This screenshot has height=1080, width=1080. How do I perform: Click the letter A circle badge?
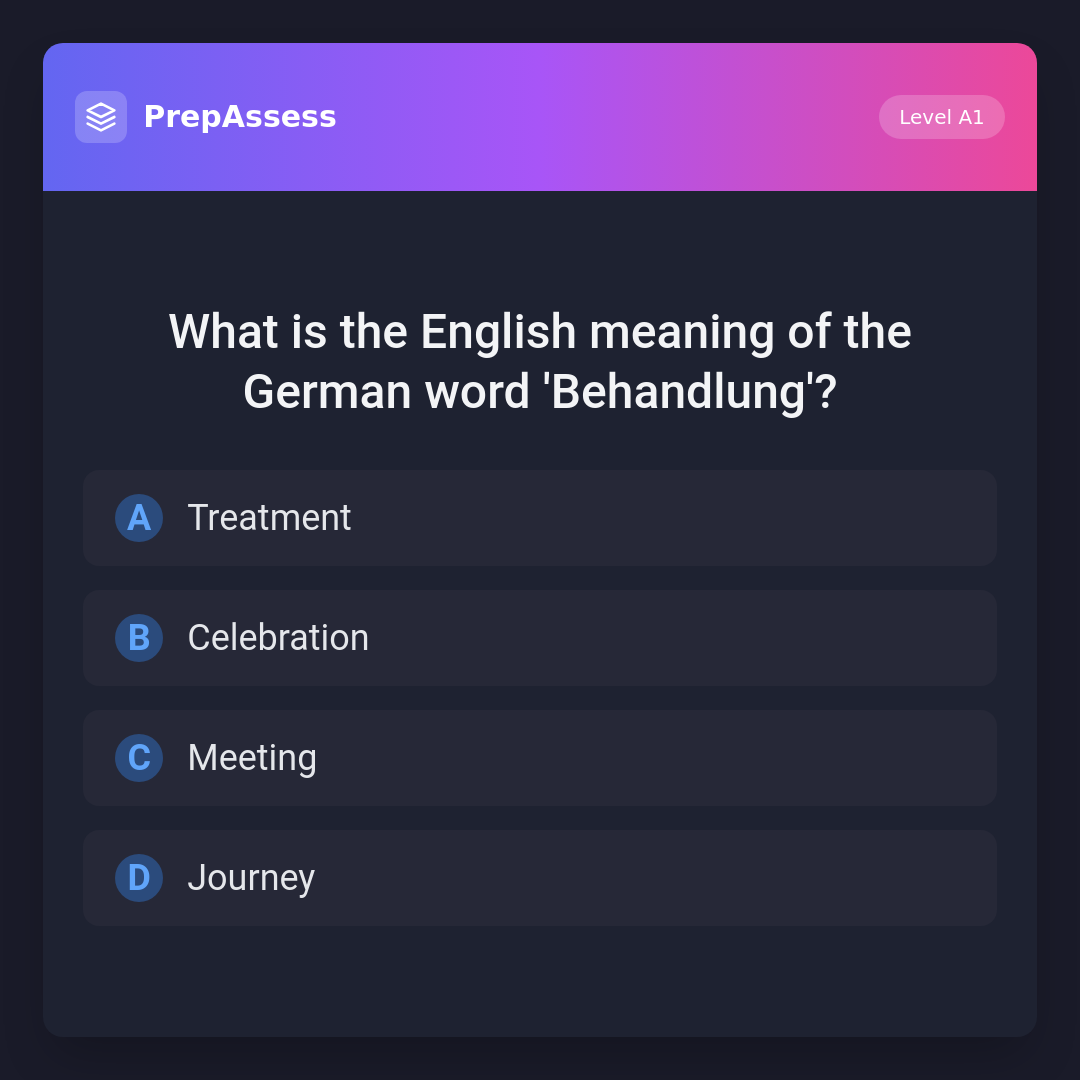click(139, 518)
